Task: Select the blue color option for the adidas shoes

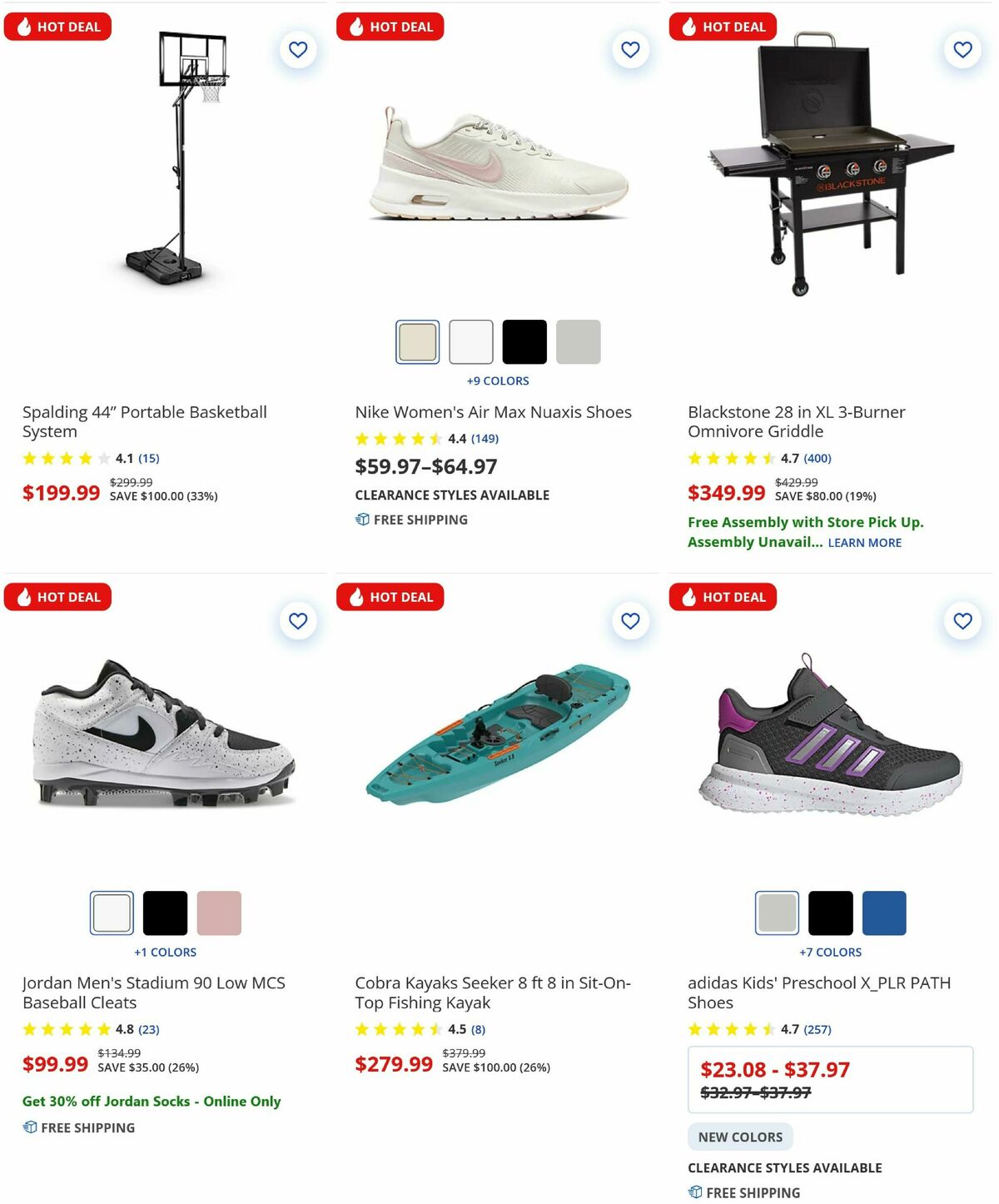Action: pos(884,913)
